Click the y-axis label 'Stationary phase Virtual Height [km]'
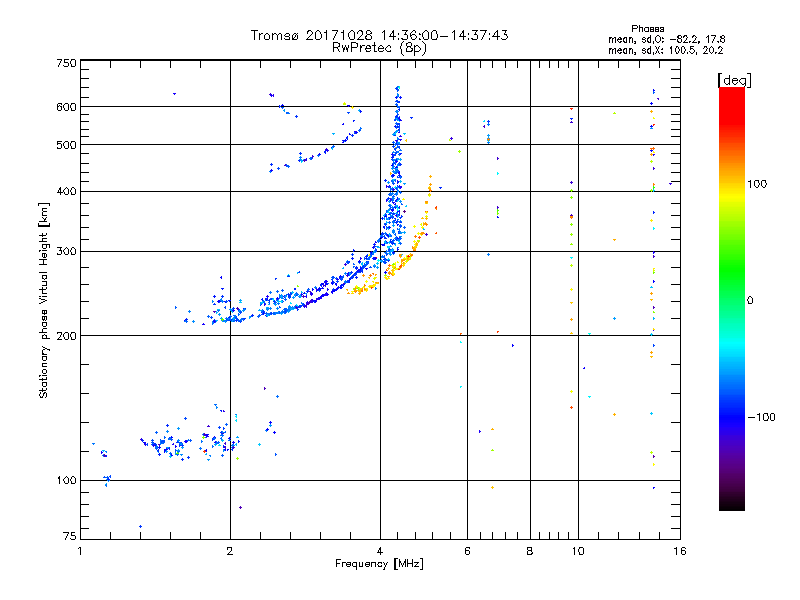The width and height of the screenshot is (800, 600). click(43, 300)
